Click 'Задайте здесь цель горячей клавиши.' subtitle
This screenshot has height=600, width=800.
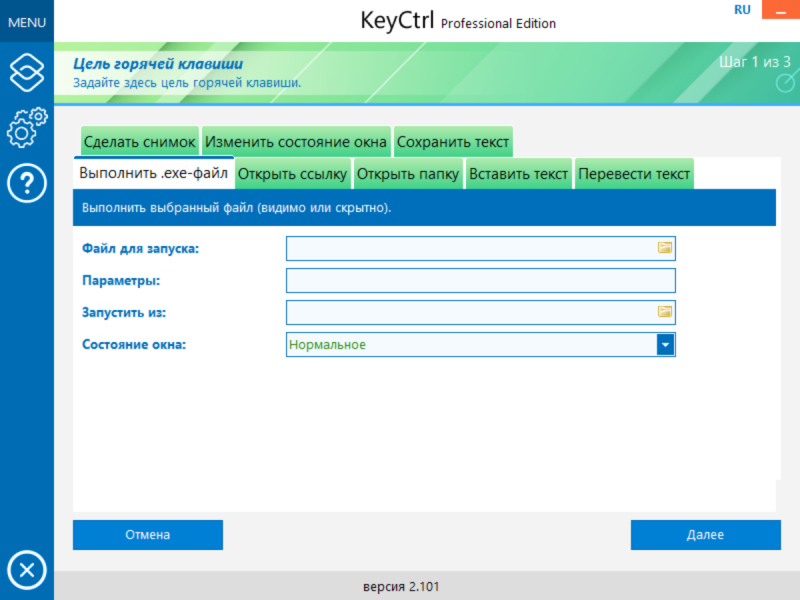(187, 83)
